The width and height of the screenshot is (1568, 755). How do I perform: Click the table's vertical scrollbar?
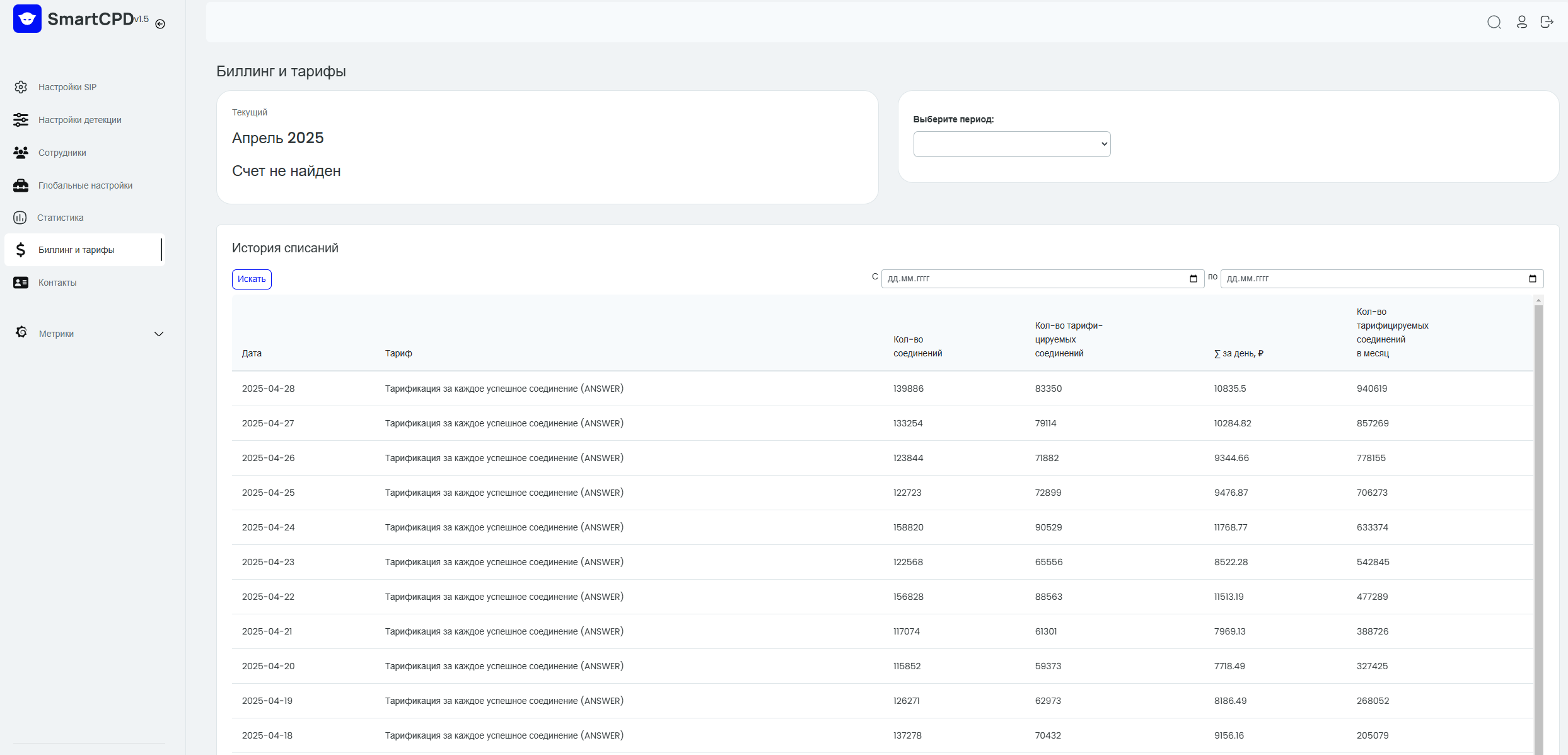(1538, 525)
